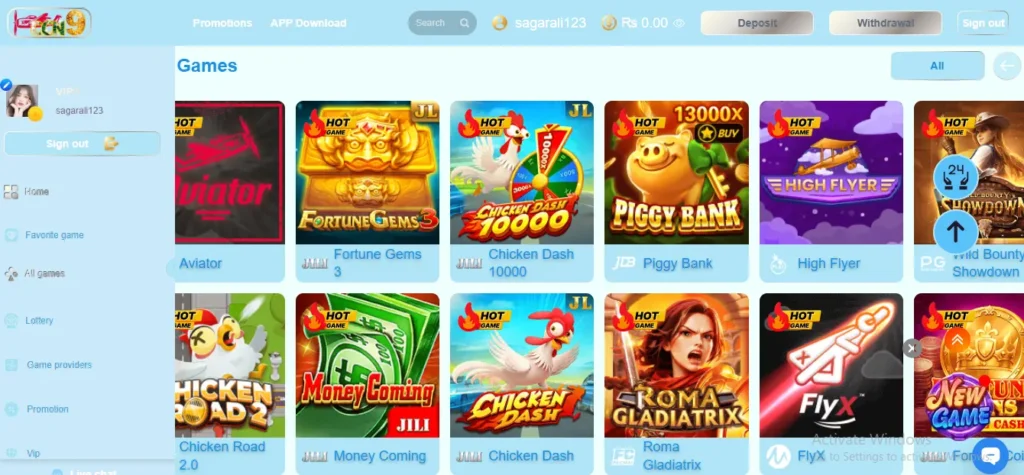
Task: Click the ECN9 site logo
Action: tap(50, 23)
